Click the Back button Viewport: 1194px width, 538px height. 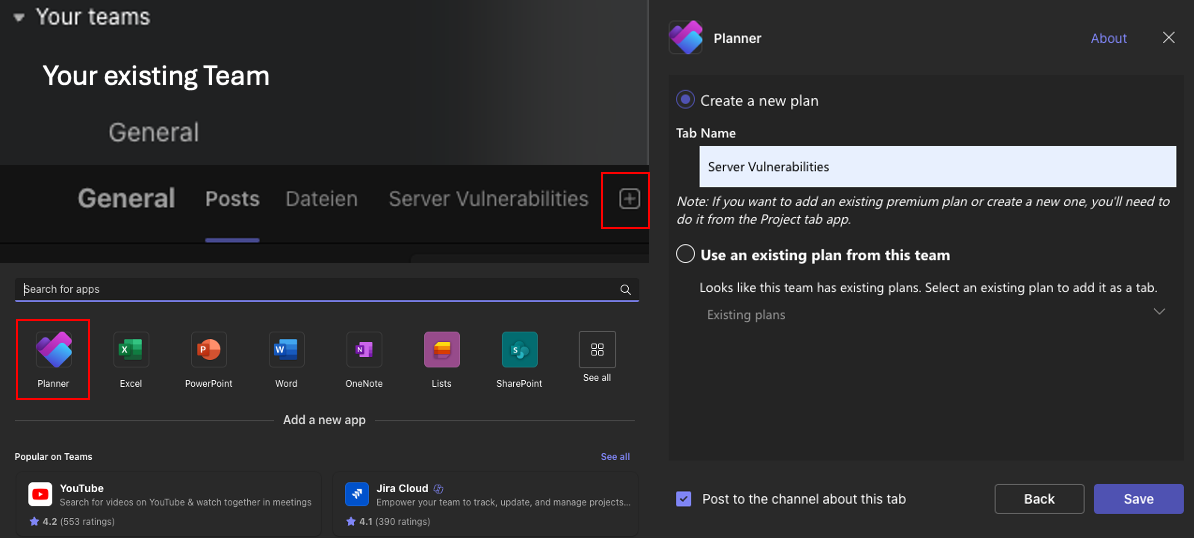(x=1039, y=499)
